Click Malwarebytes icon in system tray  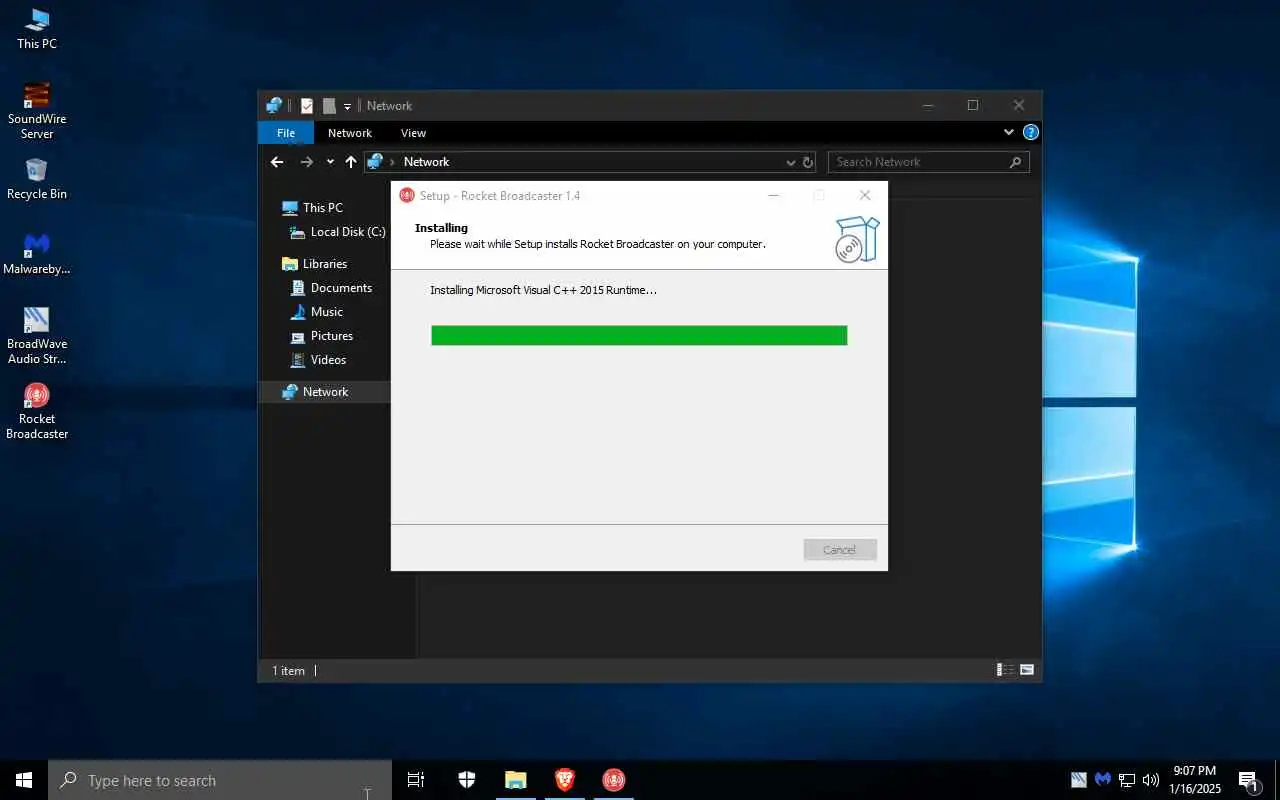coord(1103,780)
